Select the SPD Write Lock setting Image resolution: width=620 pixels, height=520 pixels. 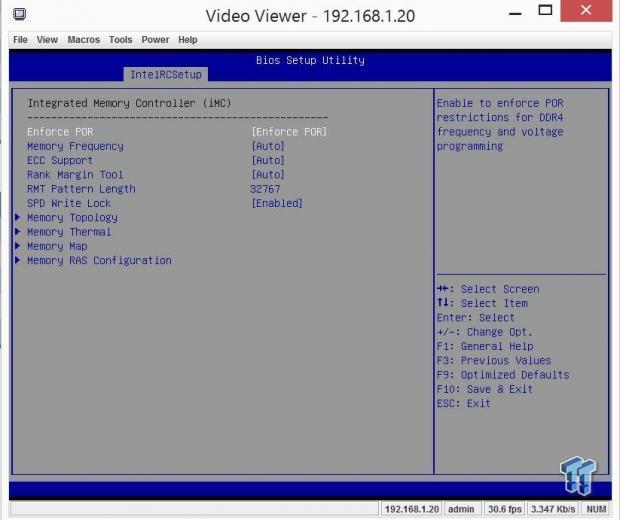click(69, 203)
